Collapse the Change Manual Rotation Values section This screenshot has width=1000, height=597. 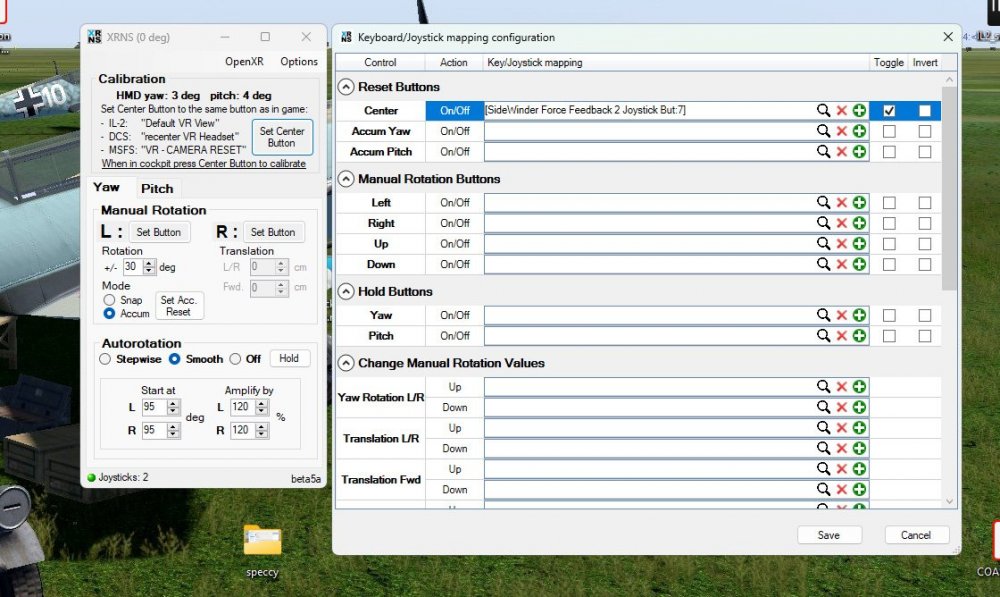(x=346, y=363)
